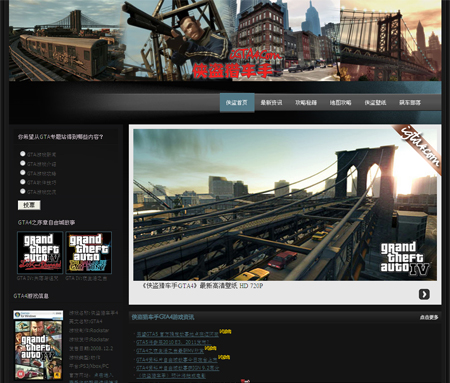Image resolution: width=450 pixels, height=383 pixels.
Task: Open the GTA5 2010 E3 news link
Action: (173, 342)
